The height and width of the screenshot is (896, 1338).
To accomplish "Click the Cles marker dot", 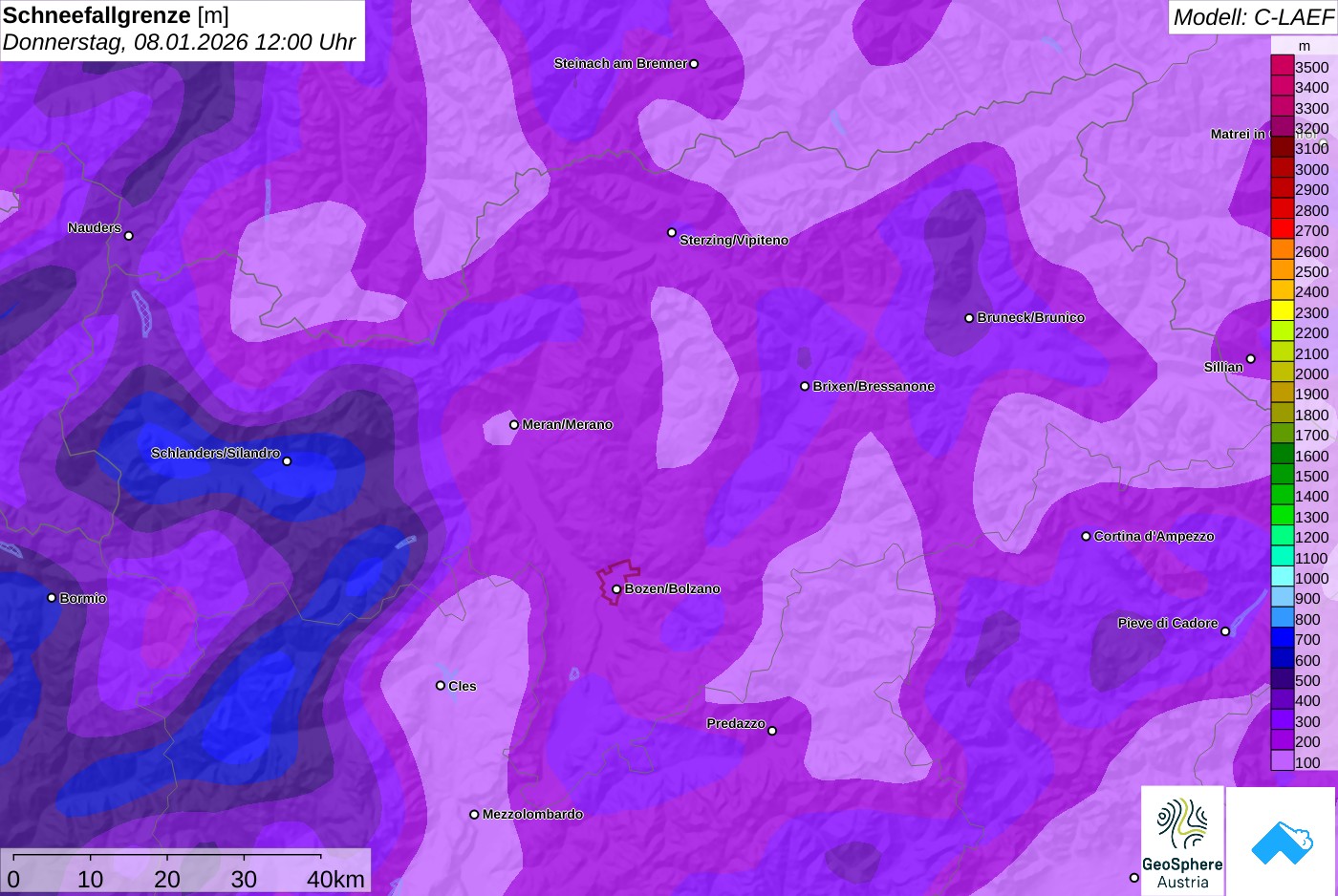I will [x=441, y=686].
